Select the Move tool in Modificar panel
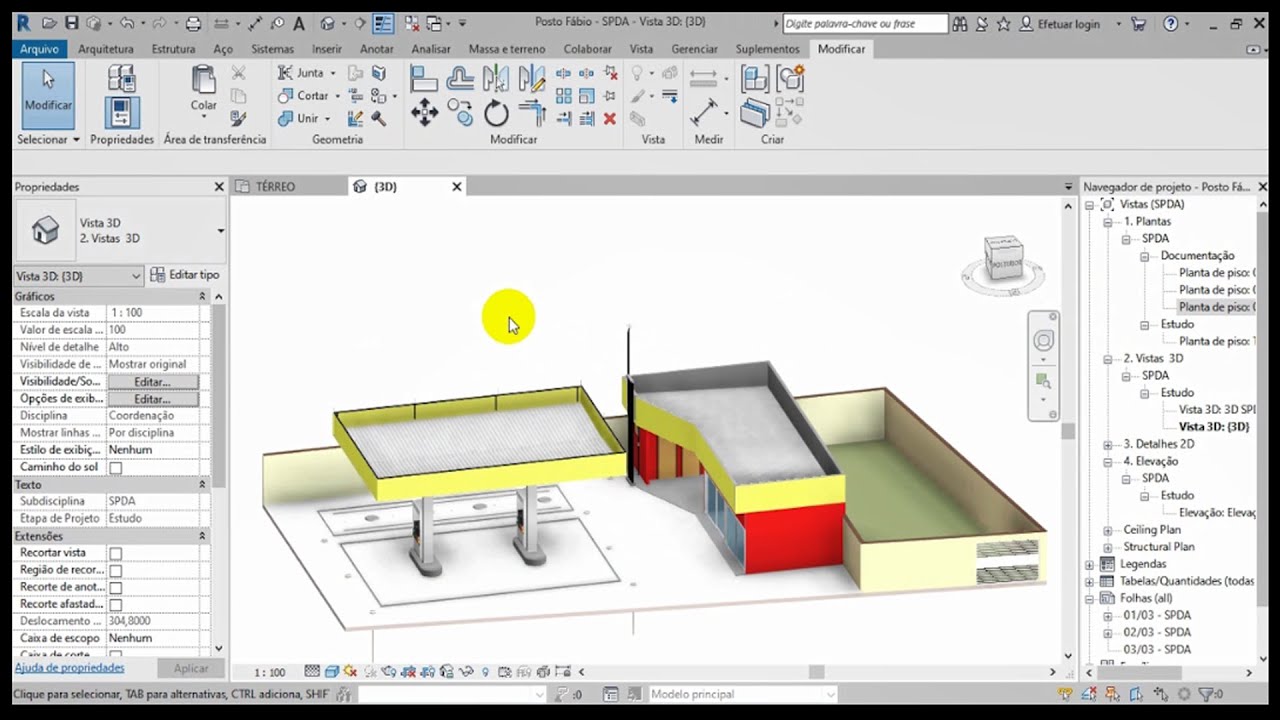Screen dimensions: 1280x720 click(424, 114)
